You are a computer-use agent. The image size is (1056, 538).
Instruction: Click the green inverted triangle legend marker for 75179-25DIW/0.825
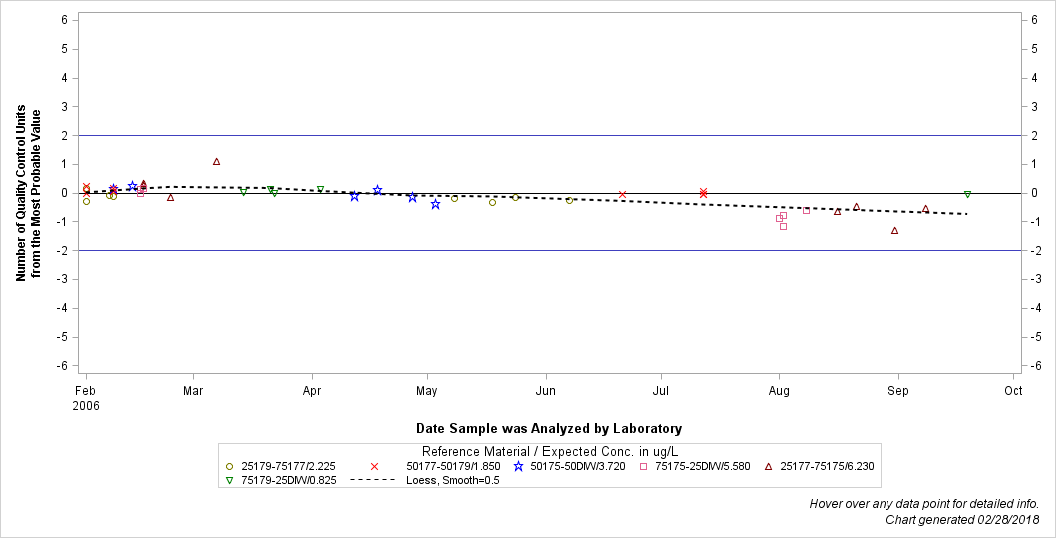pyautogui.click(x=229, y=480)
